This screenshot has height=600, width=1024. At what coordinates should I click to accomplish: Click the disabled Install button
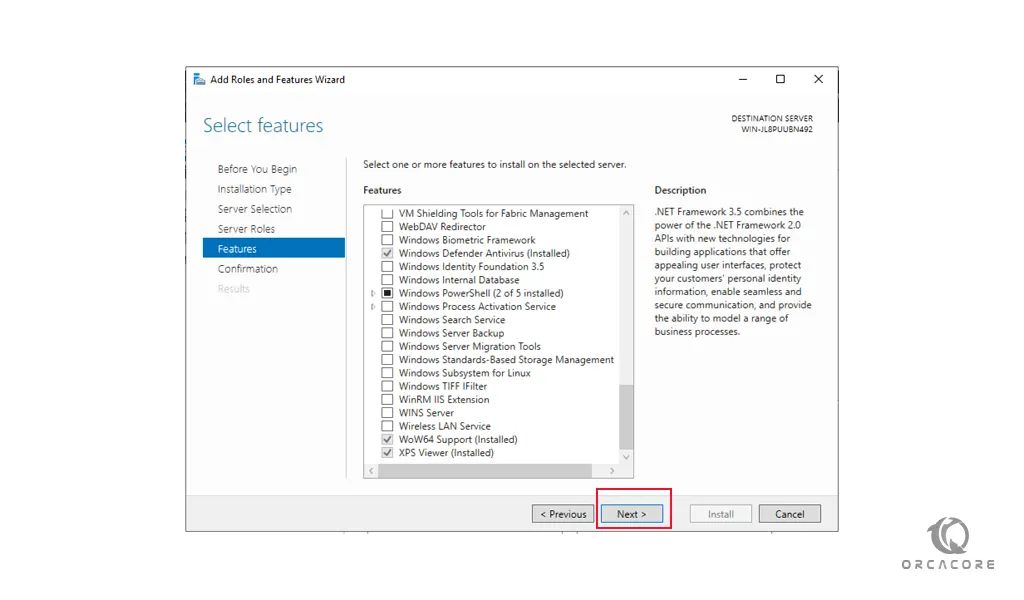coord(721,514)
